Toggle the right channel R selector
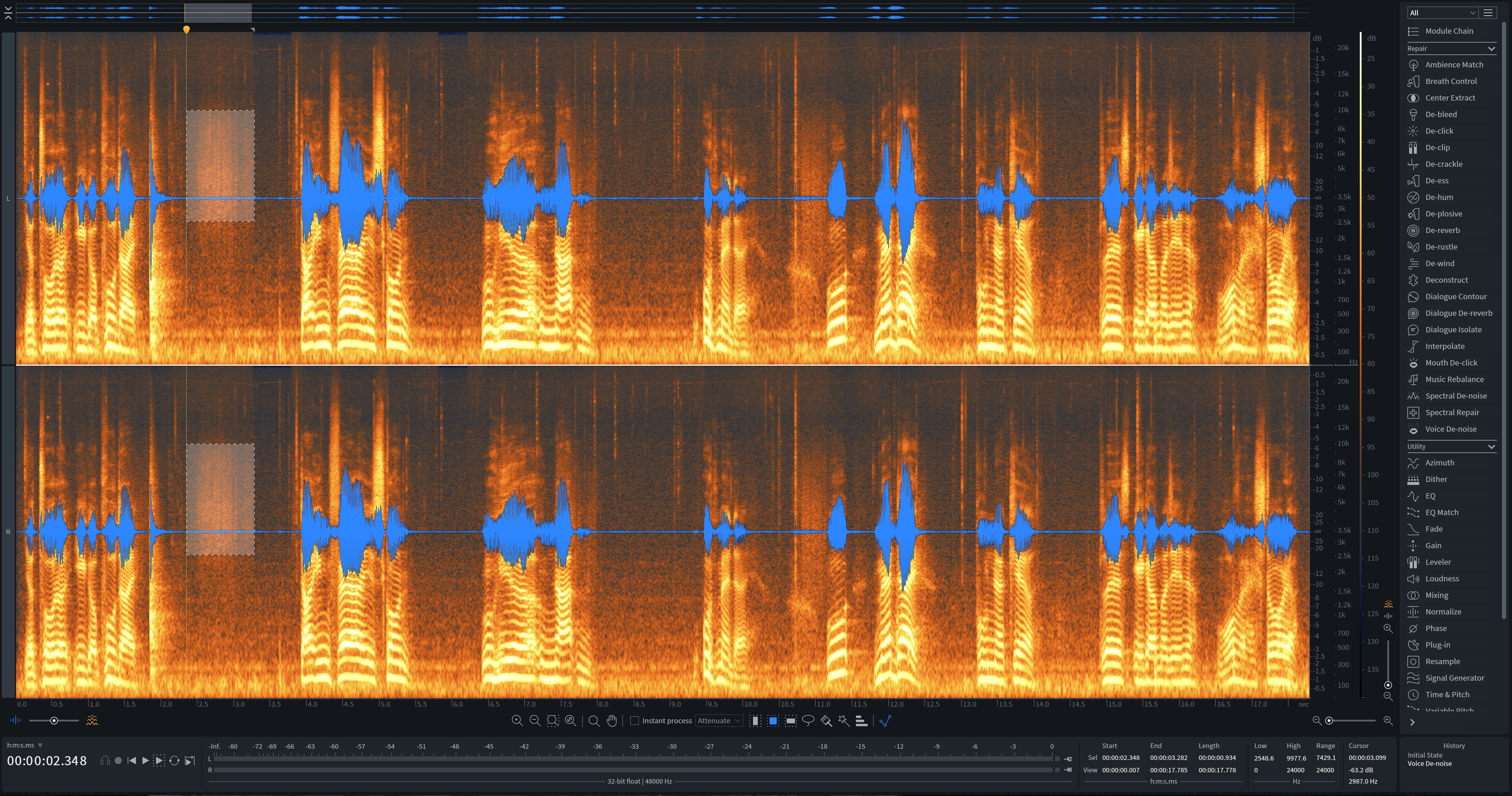This screenshot has width=1512, height=796. [8, 532]
